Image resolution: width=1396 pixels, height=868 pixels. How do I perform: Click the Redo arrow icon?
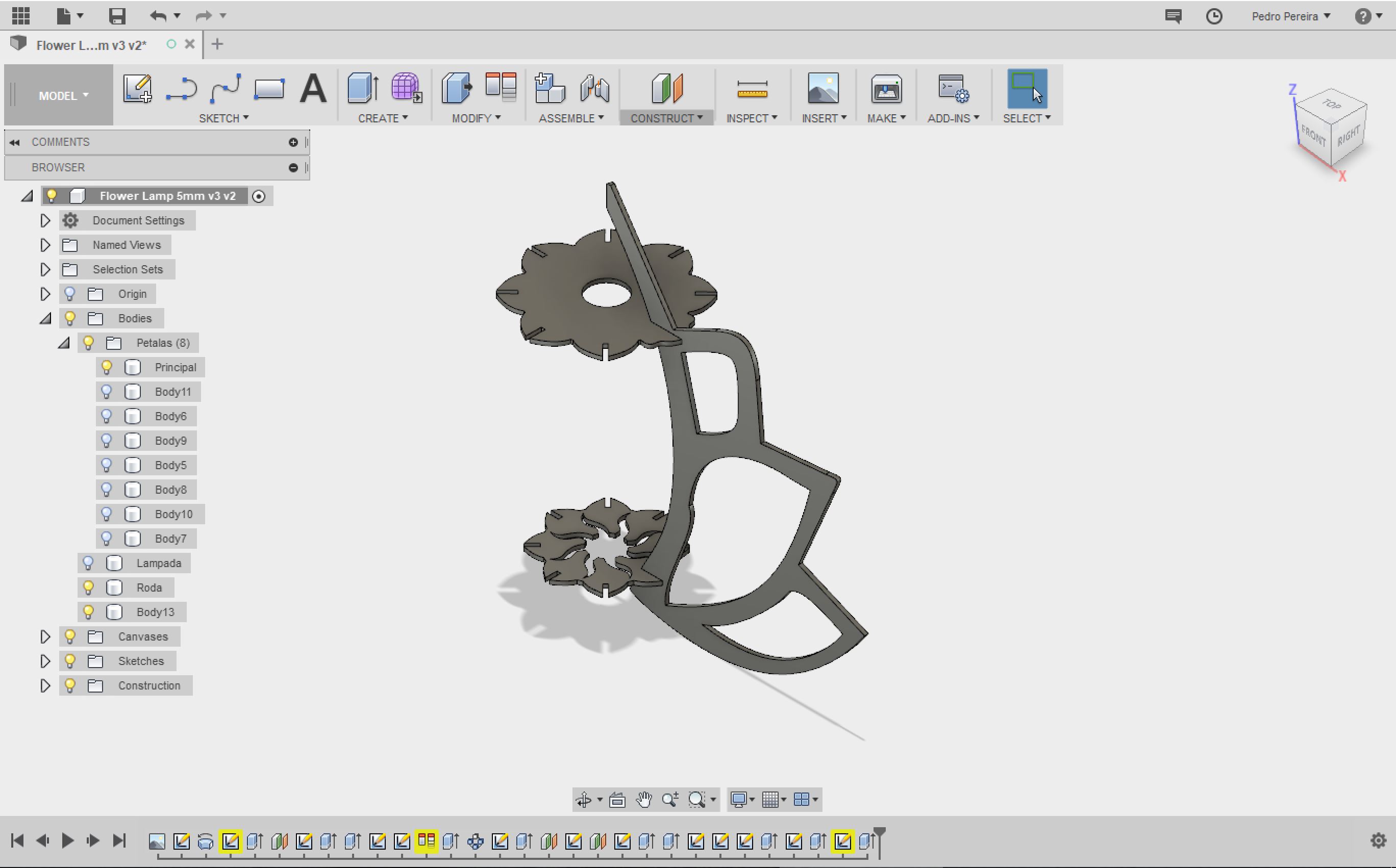point(203,15)
